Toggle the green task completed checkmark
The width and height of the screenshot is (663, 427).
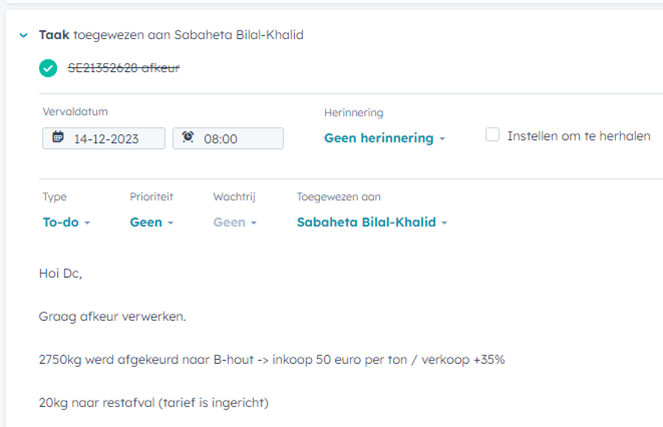48,68
